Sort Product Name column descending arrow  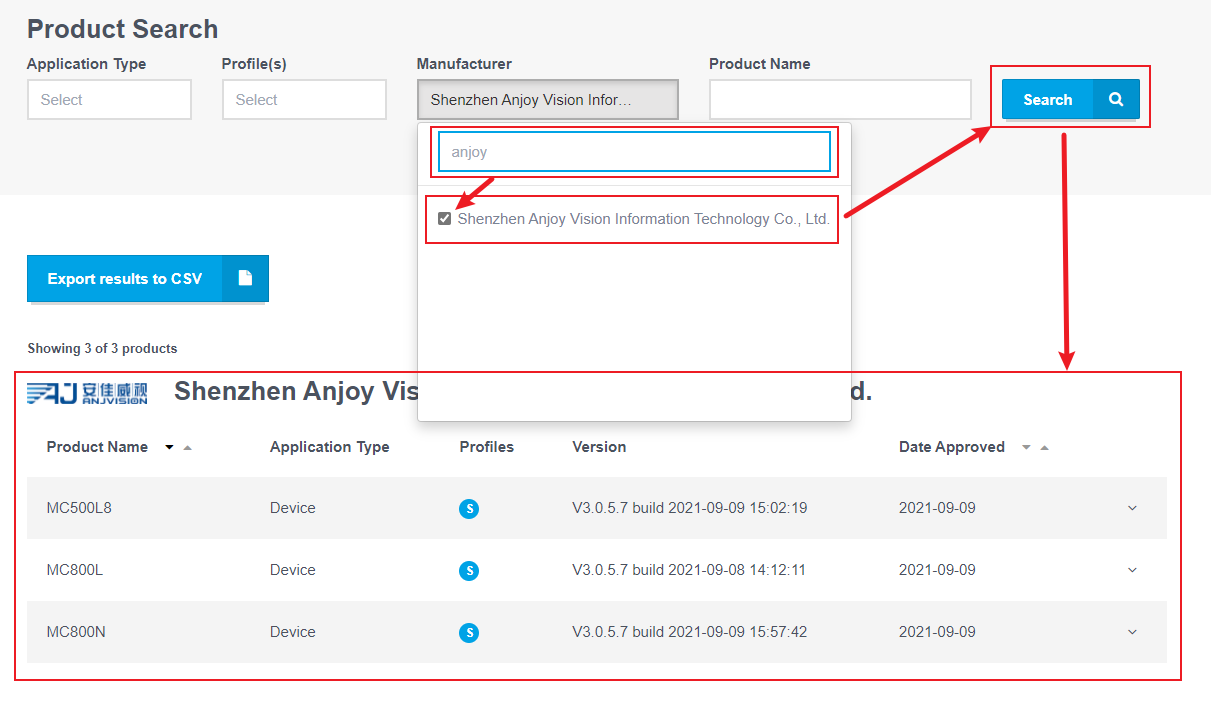[169, 448]
